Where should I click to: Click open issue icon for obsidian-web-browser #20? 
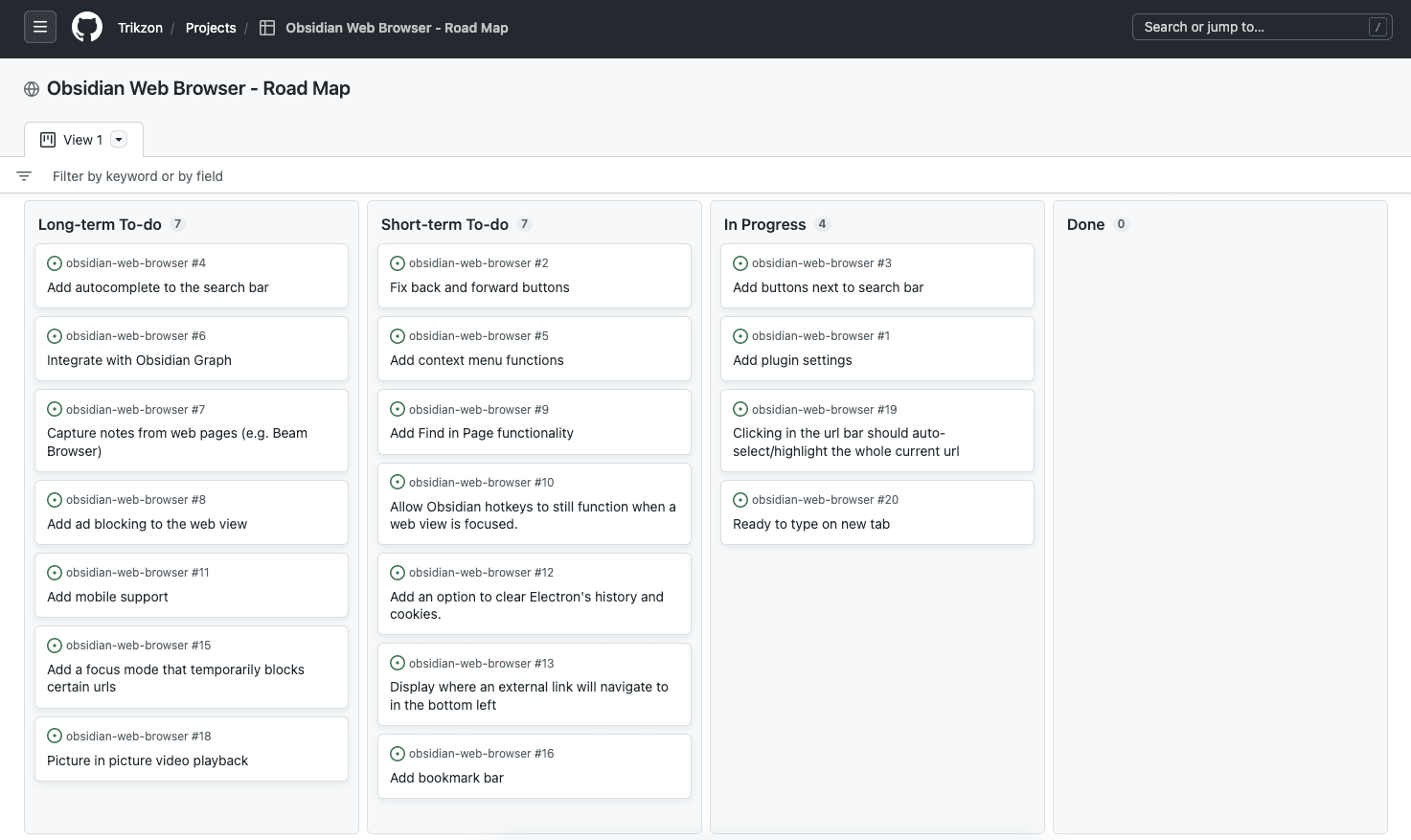pyautogui.click(x=740, y=500)
